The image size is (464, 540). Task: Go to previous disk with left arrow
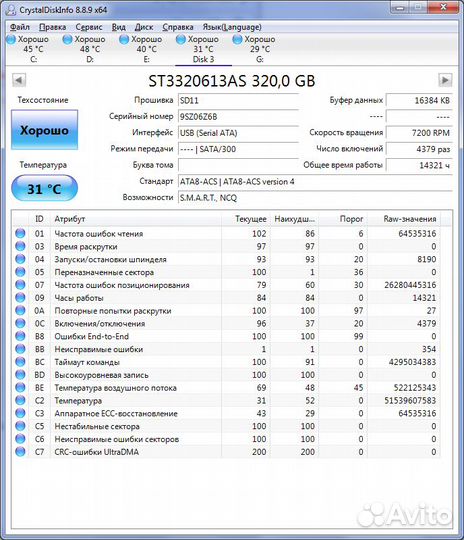(19, 81)
